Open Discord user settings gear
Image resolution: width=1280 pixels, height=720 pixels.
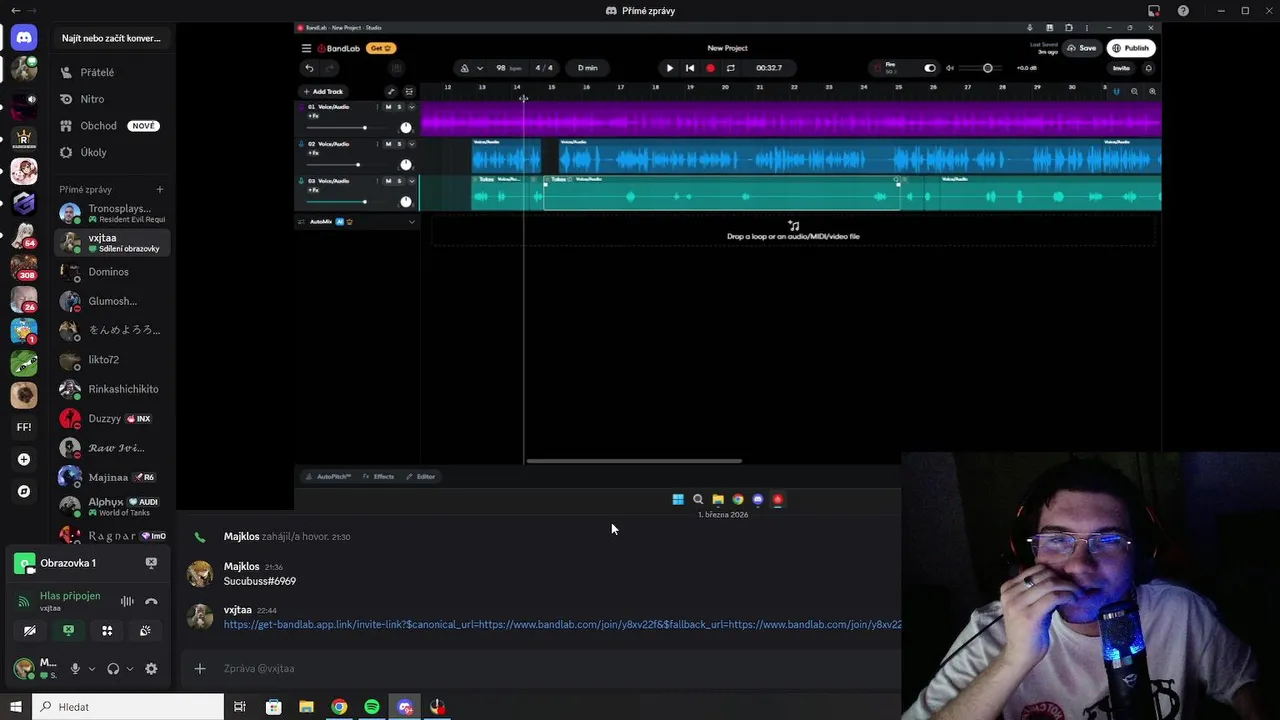[x=151, y=668]
